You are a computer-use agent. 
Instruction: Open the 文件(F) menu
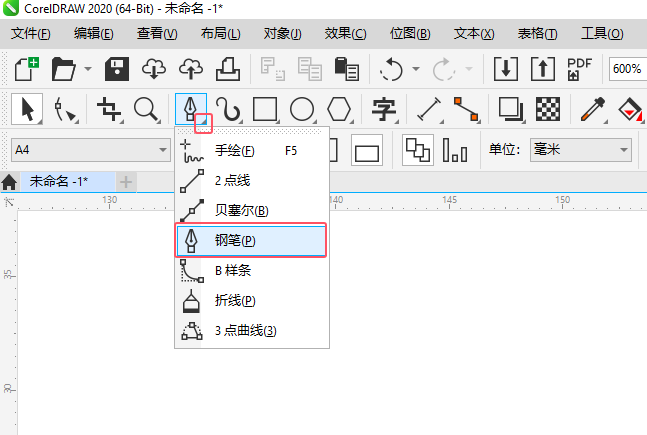click(31, 33)
